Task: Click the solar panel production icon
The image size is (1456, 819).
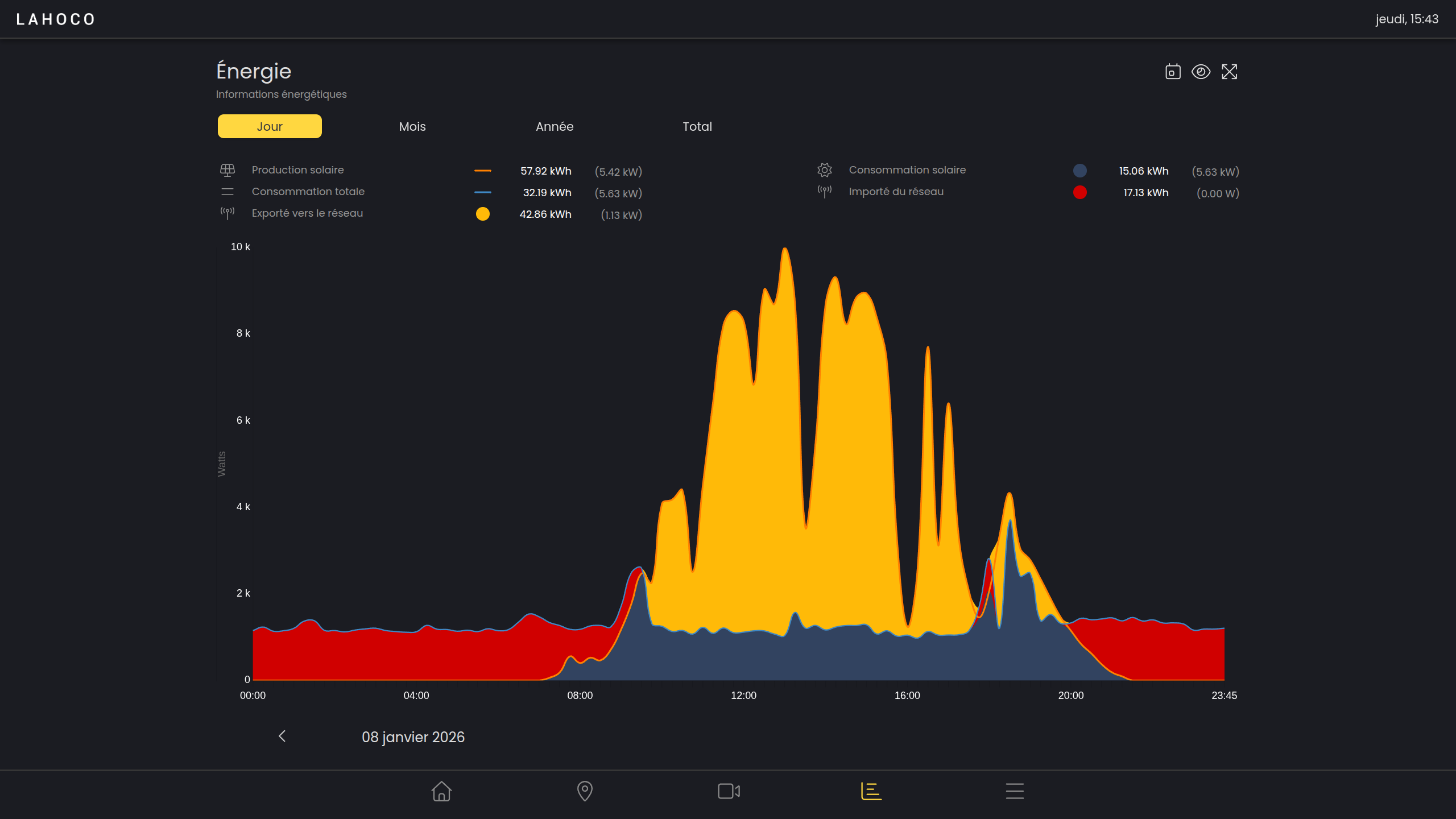Action: point(227,170)
